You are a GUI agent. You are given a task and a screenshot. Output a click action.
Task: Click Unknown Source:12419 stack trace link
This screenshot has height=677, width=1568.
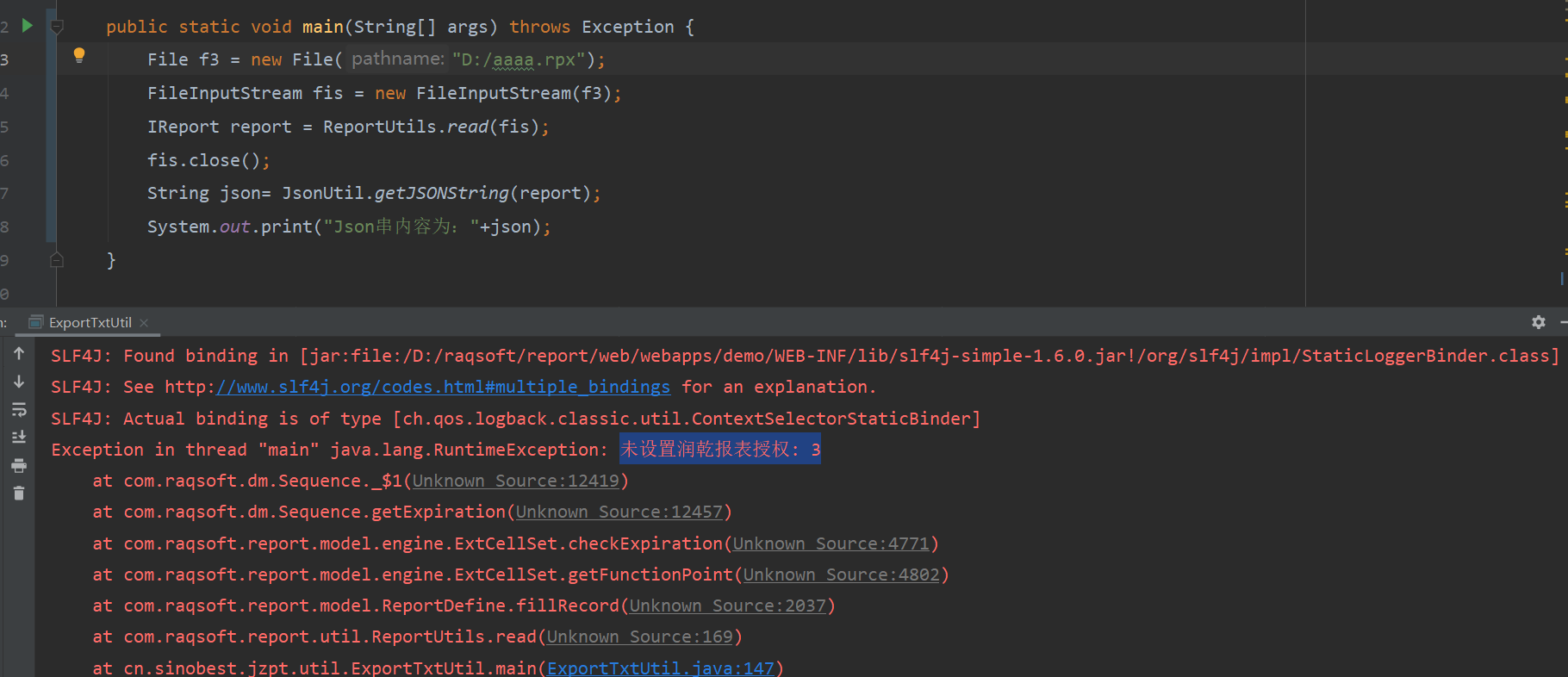point(515,481)
